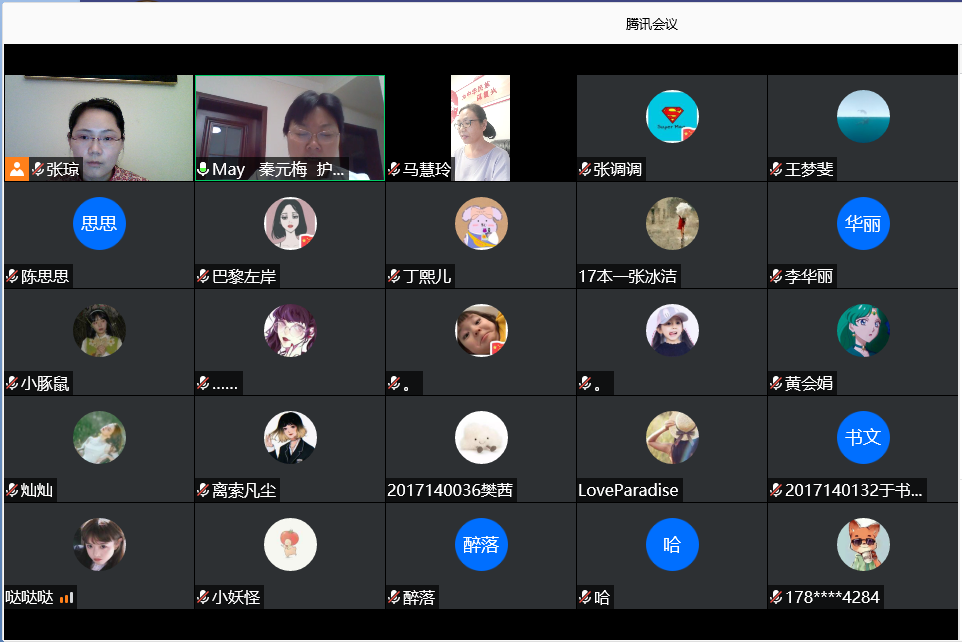Click the muted microphone icon beside 王梦斐
The width and height of the screenshot is (962, 642).
(776, 170)
